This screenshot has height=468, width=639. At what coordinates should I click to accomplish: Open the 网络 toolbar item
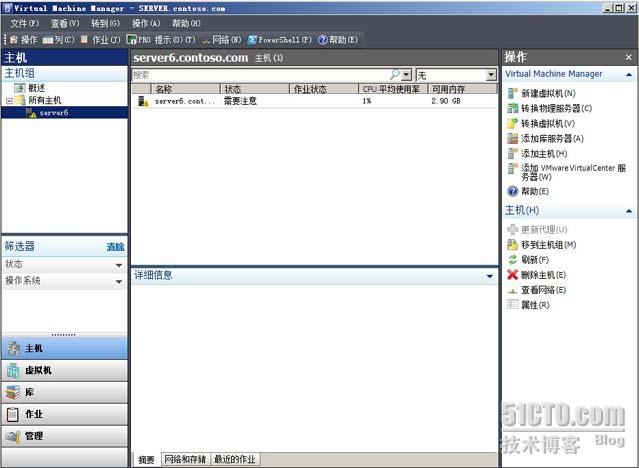point(222,40)
